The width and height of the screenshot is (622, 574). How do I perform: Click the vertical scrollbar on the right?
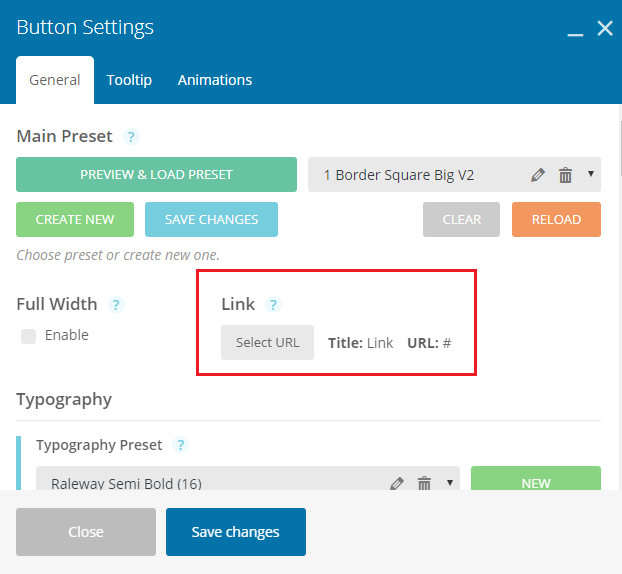[620, 149]
